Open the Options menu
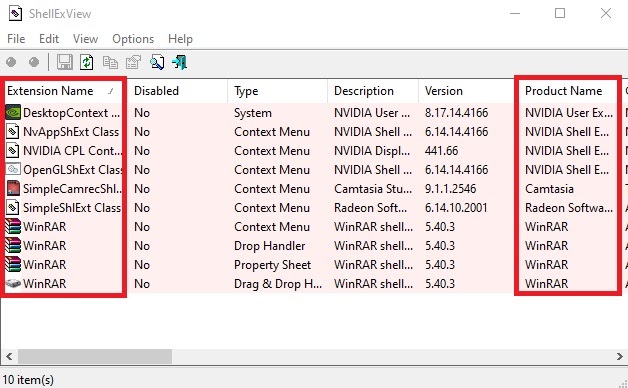 point(133,39)
